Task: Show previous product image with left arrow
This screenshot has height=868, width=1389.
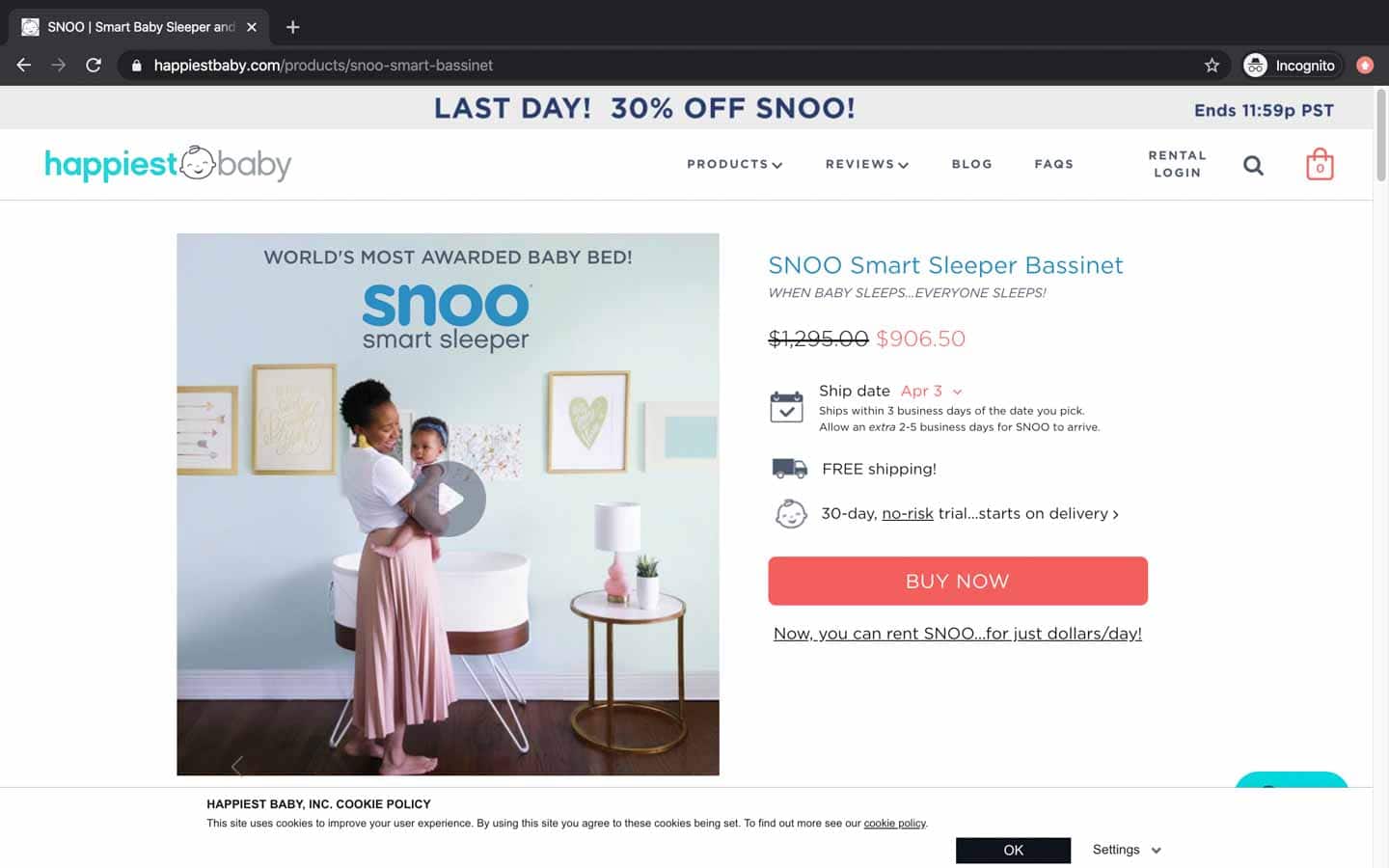Action: pos(236,766)
